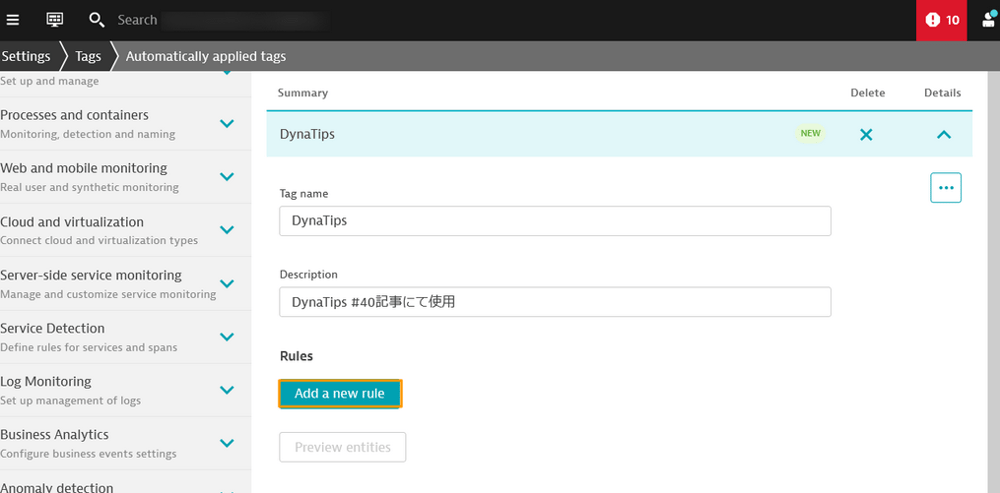Select Automatically applied tags breadcrumb
1000x493 pixels.
point(205,56)
